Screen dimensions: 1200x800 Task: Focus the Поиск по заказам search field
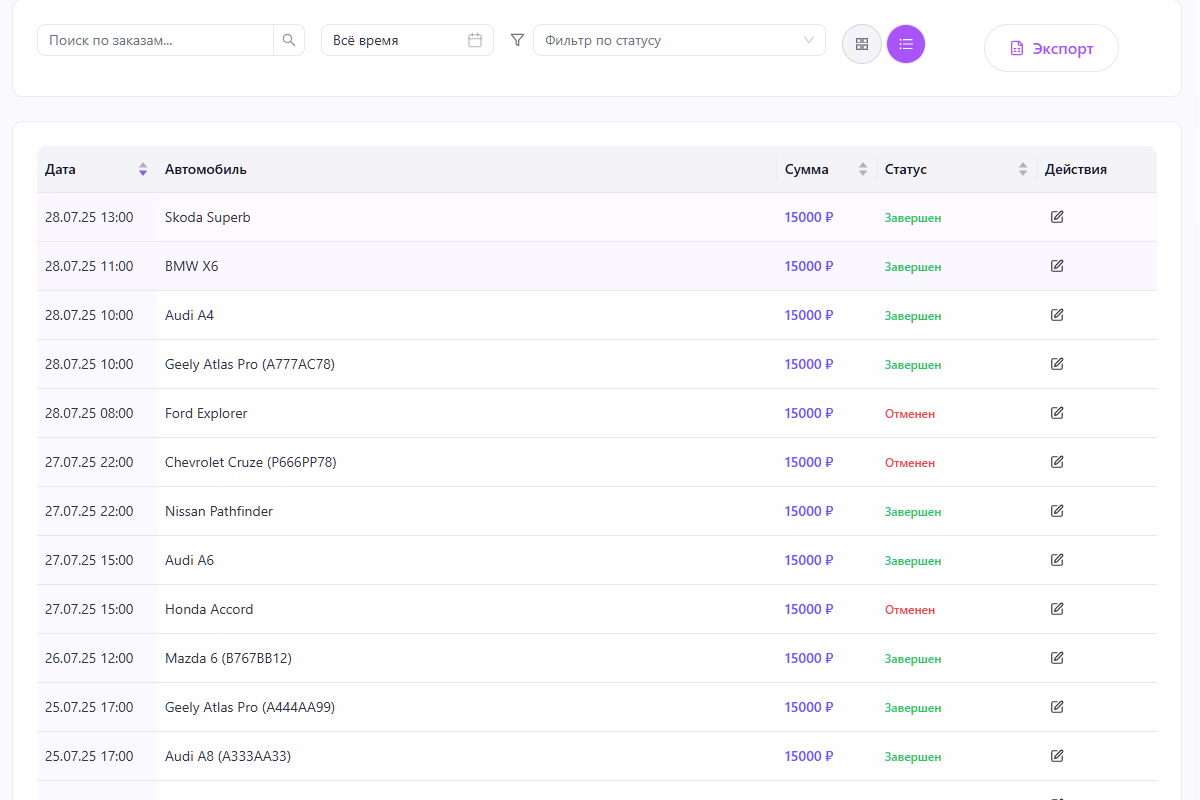pyautogui.click(x=156, y=40)
